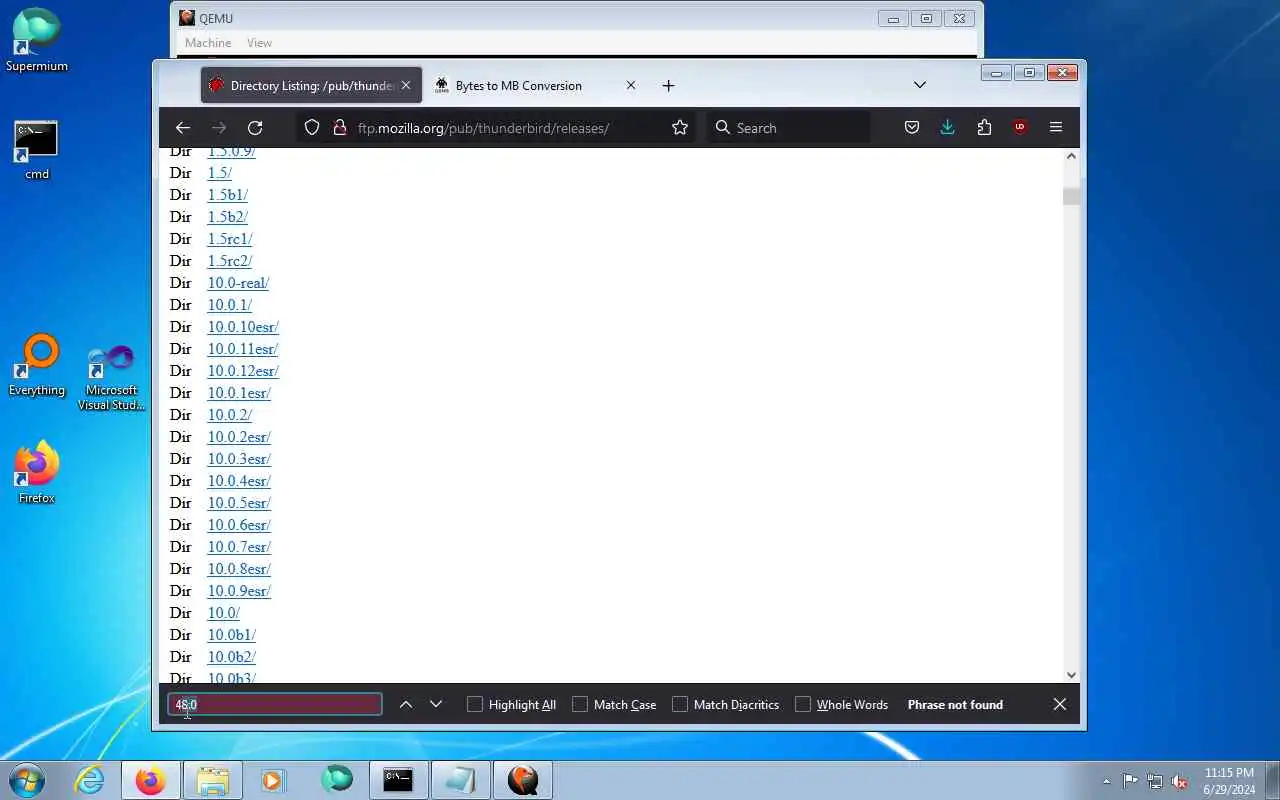The image size is (1280, 800).
Task: Show hidden tray icons arrow
Action: coord(1106,781)
